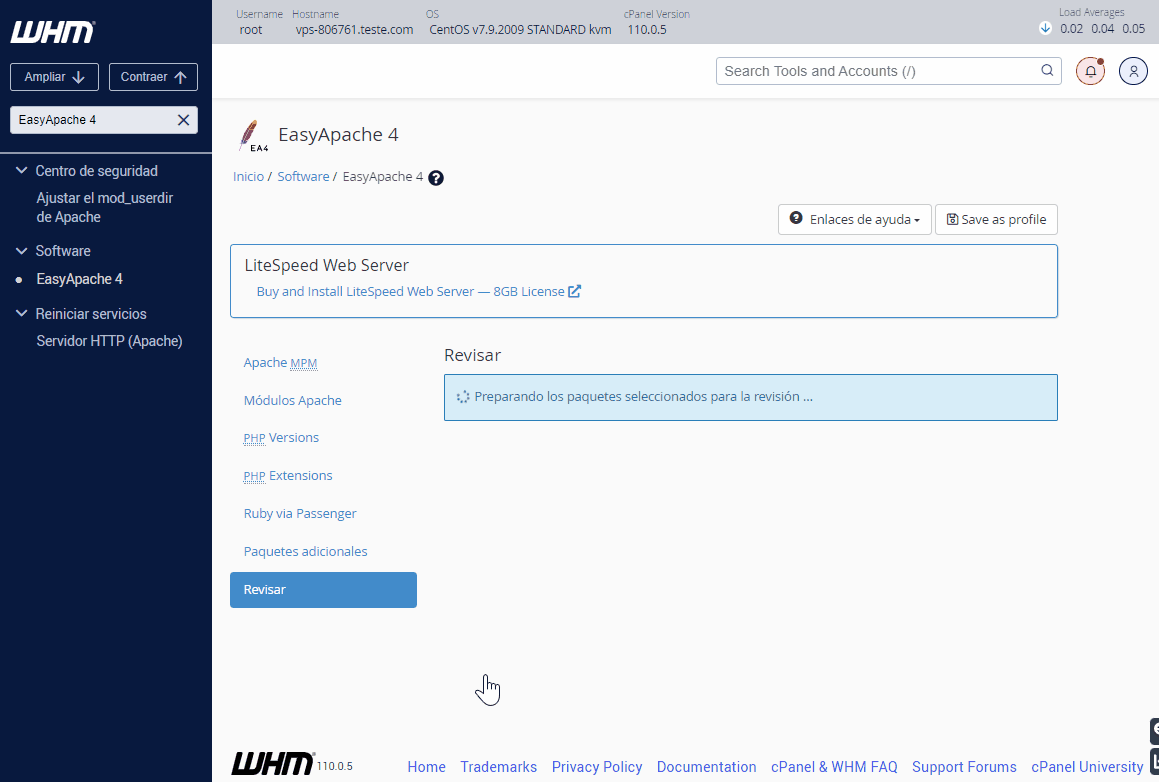Image resolution: width=1159 pixels, height=782 pixels.
Task: Collapse all sidebar menus with Contraer
Action: pos(153,77)
